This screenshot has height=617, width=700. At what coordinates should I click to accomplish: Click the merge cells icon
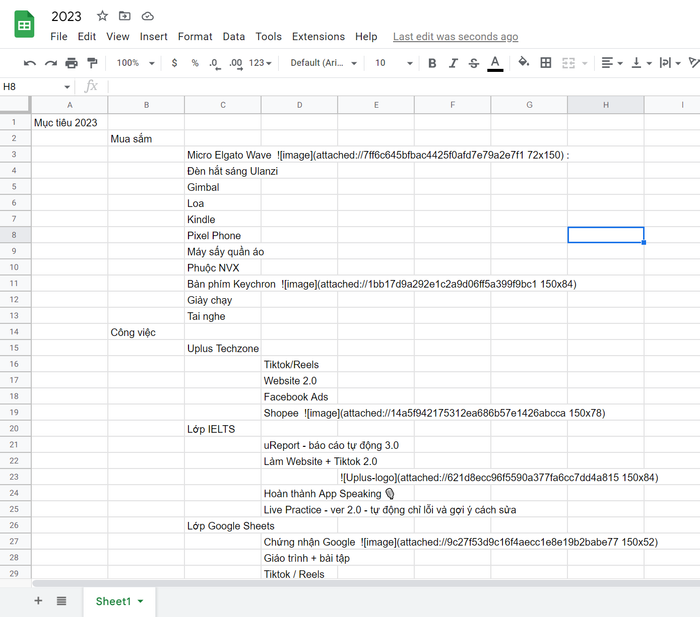click(x=568, y=63)
